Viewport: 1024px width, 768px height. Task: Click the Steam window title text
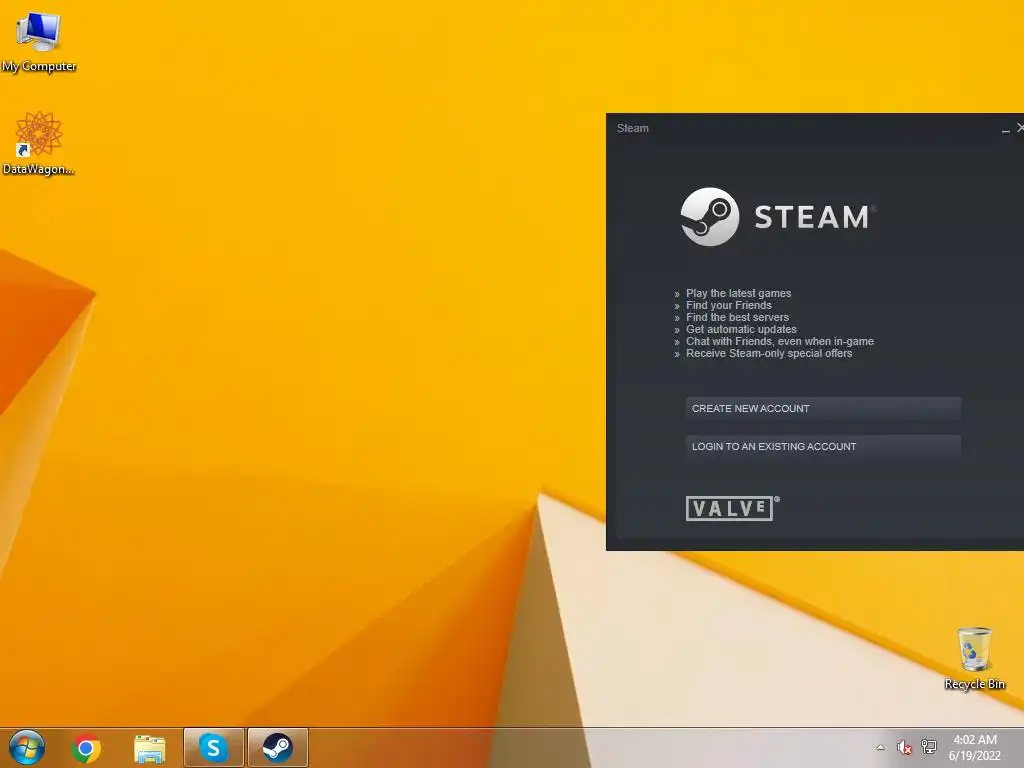pos(633,128)
